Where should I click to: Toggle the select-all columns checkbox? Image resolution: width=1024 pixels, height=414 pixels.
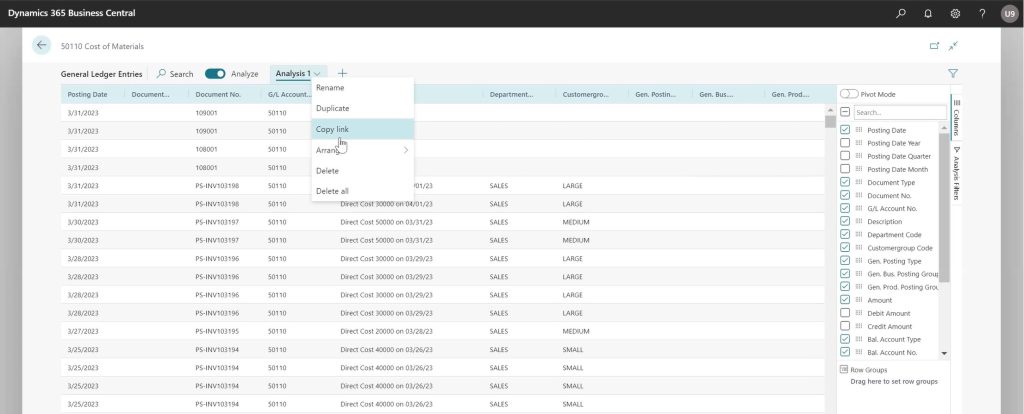point(845,112)
